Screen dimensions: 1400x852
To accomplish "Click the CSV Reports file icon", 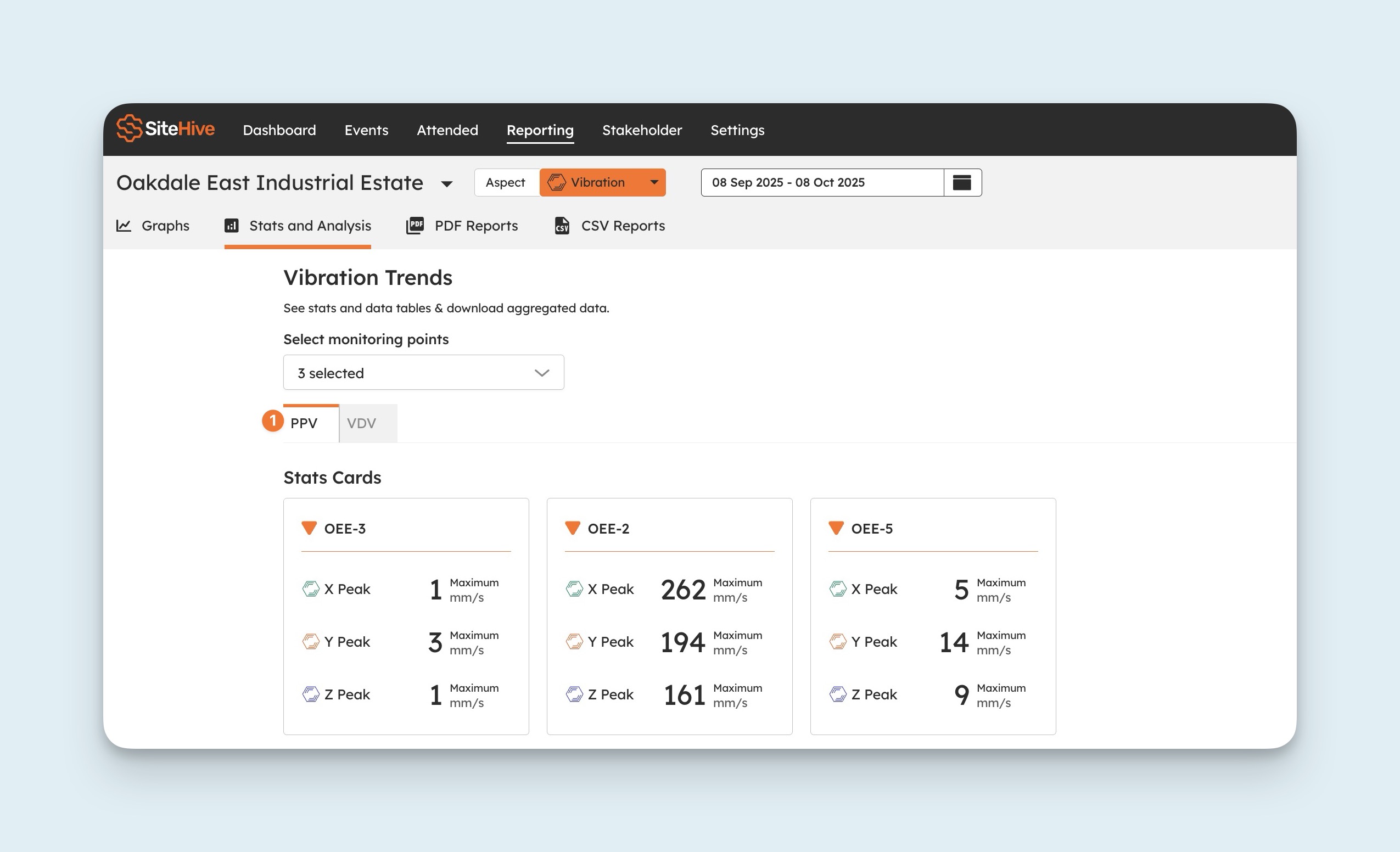I will pyautogui.click(x=561, y=226).
